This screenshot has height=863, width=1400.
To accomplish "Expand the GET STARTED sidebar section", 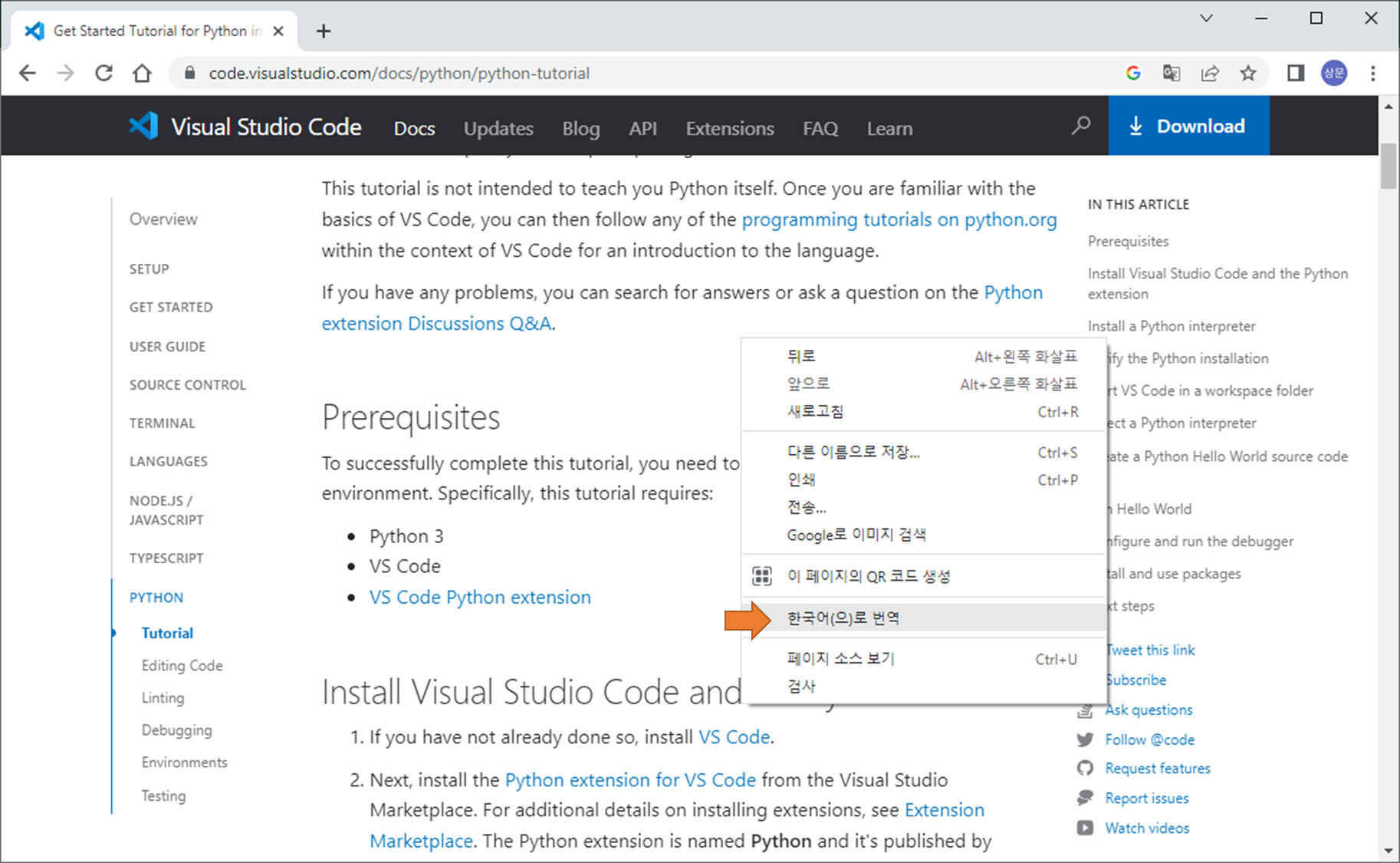I will point(171,307).
